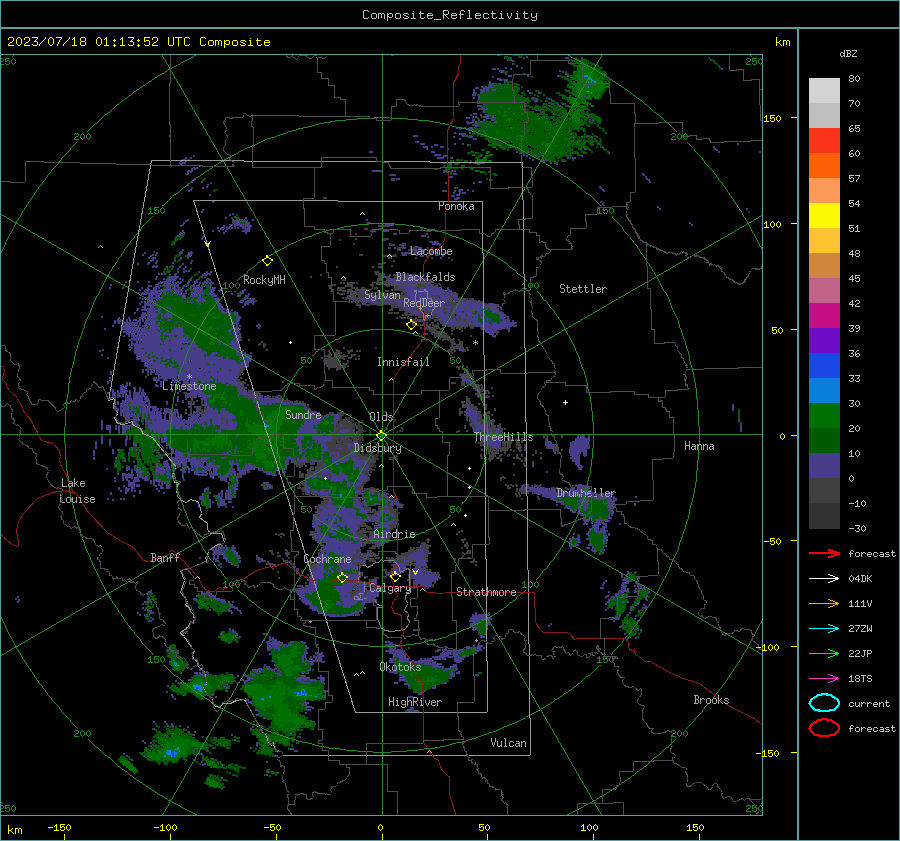
Task: Click the Airdrie city label
Action: click(x=394, y=534)
